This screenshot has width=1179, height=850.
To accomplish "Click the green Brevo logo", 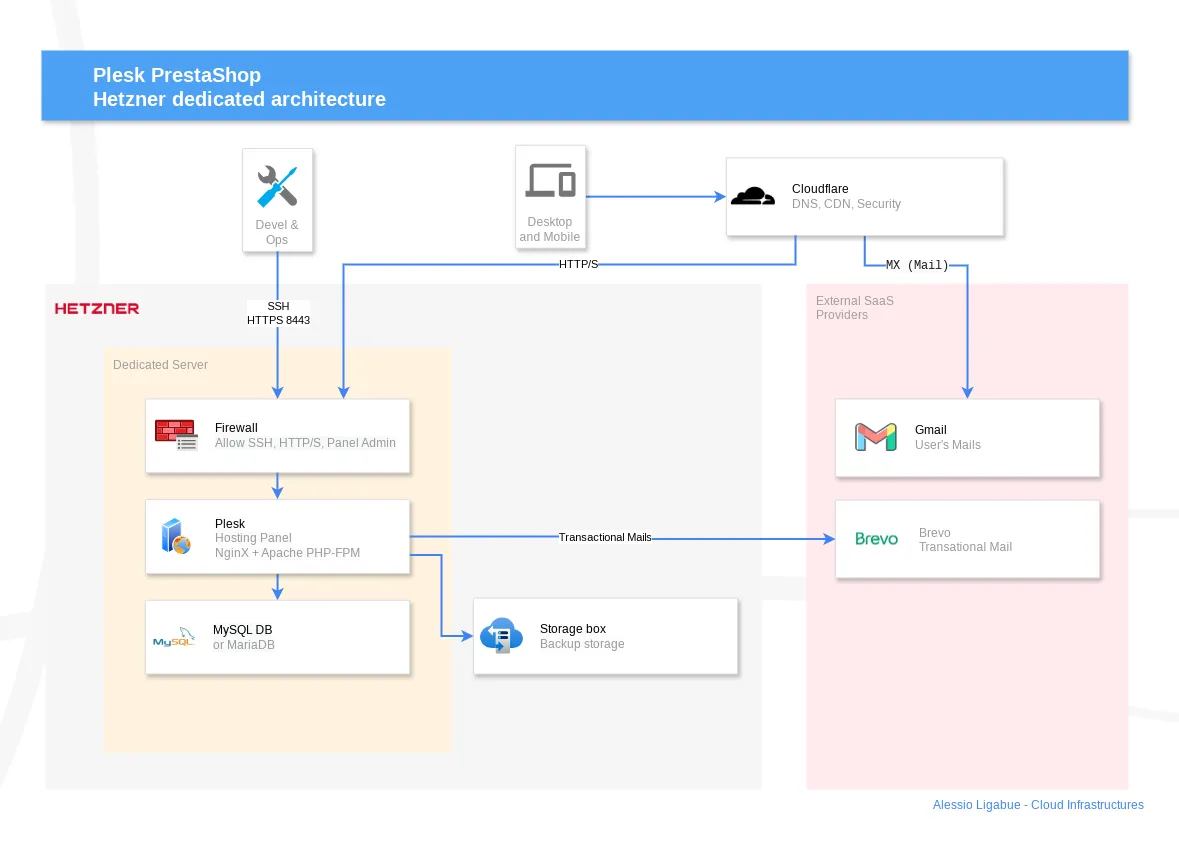I will point(877,539).
